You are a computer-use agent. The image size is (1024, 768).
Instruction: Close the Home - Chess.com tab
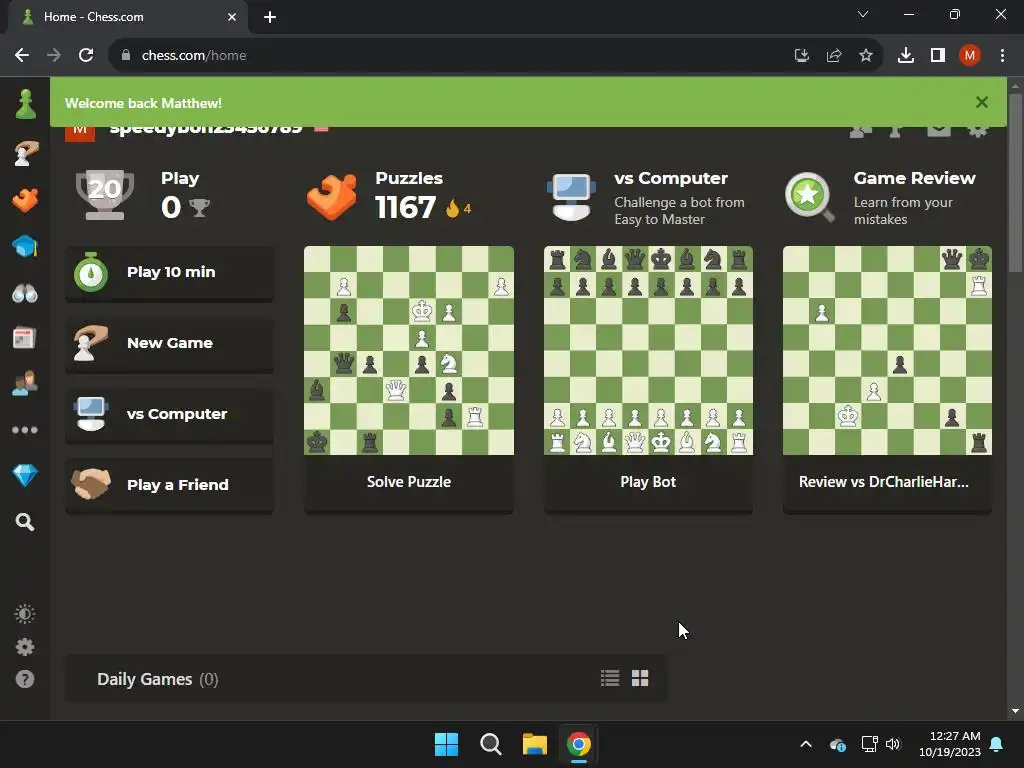pyautogui.click(x=232, y=17)
